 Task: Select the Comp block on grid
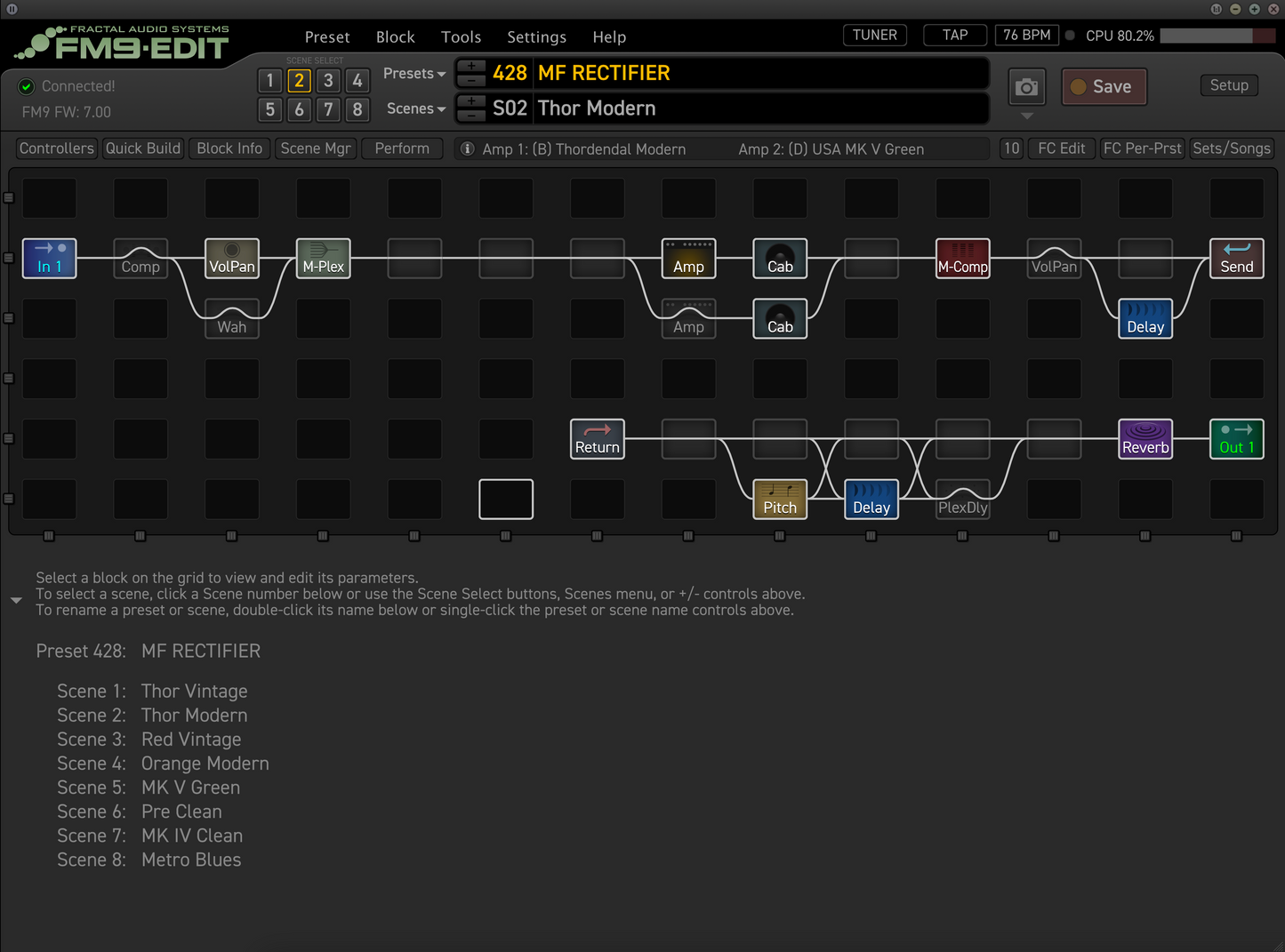click(x=141, y=259)
